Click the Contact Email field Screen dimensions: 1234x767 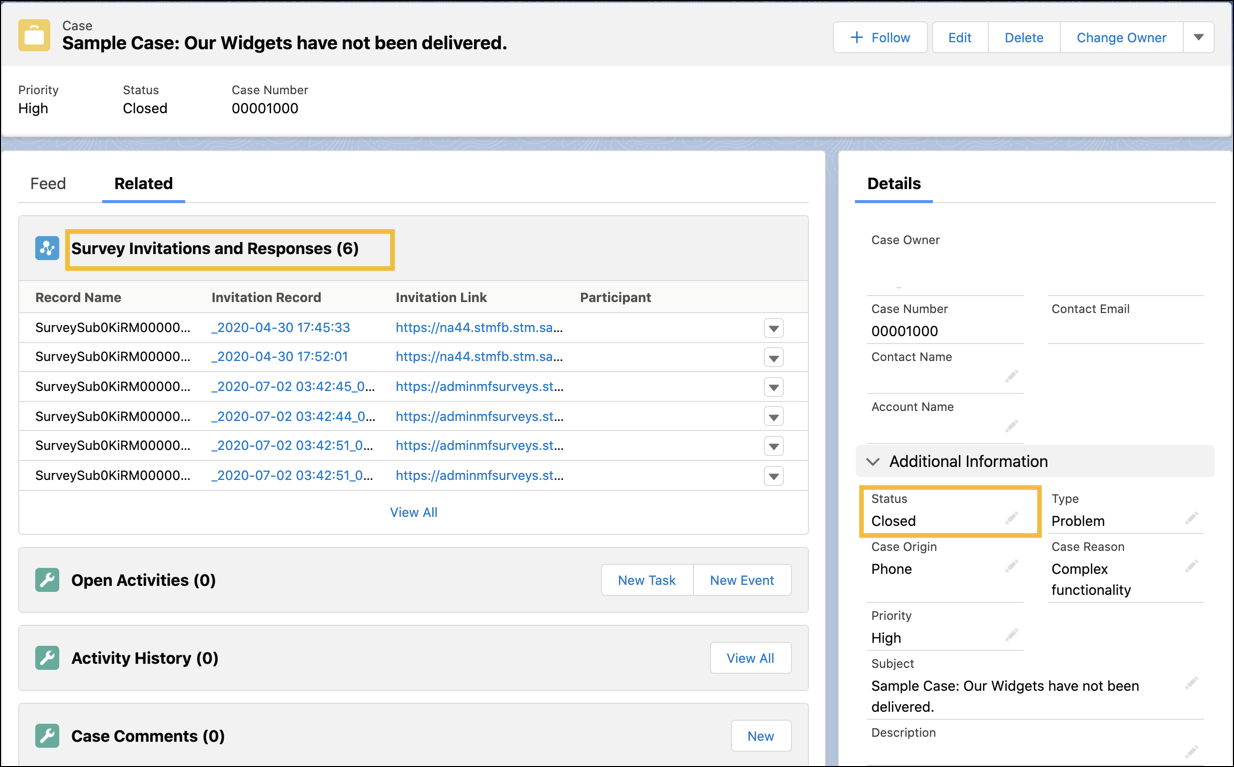[x=1125, y=320]
